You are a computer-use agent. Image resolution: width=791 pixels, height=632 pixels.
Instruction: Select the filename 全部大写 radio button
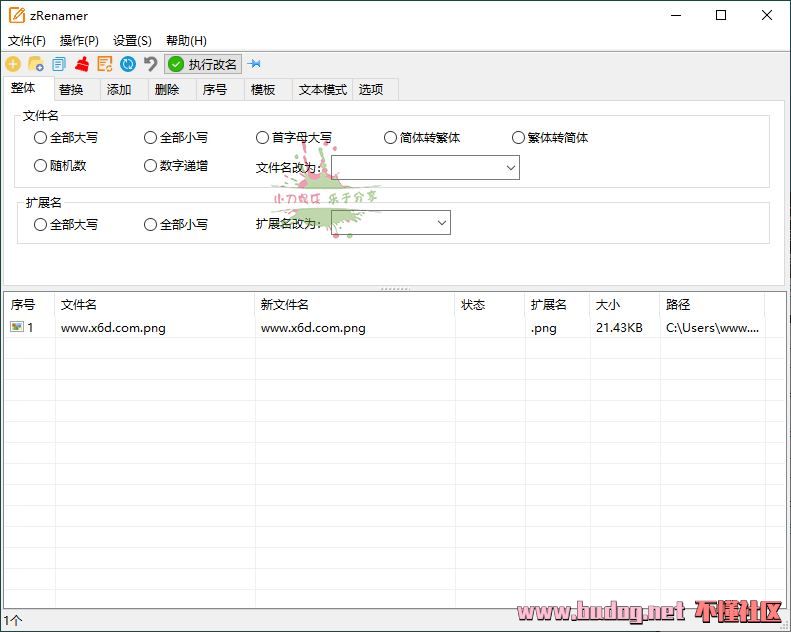[41, 138]
